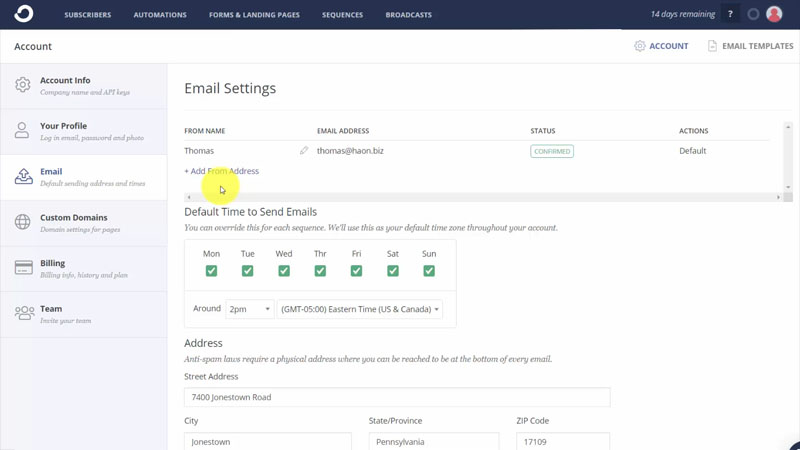Click the Account gear icon in header
Screen dimensions: 800x450
click(x=640, y=46)
